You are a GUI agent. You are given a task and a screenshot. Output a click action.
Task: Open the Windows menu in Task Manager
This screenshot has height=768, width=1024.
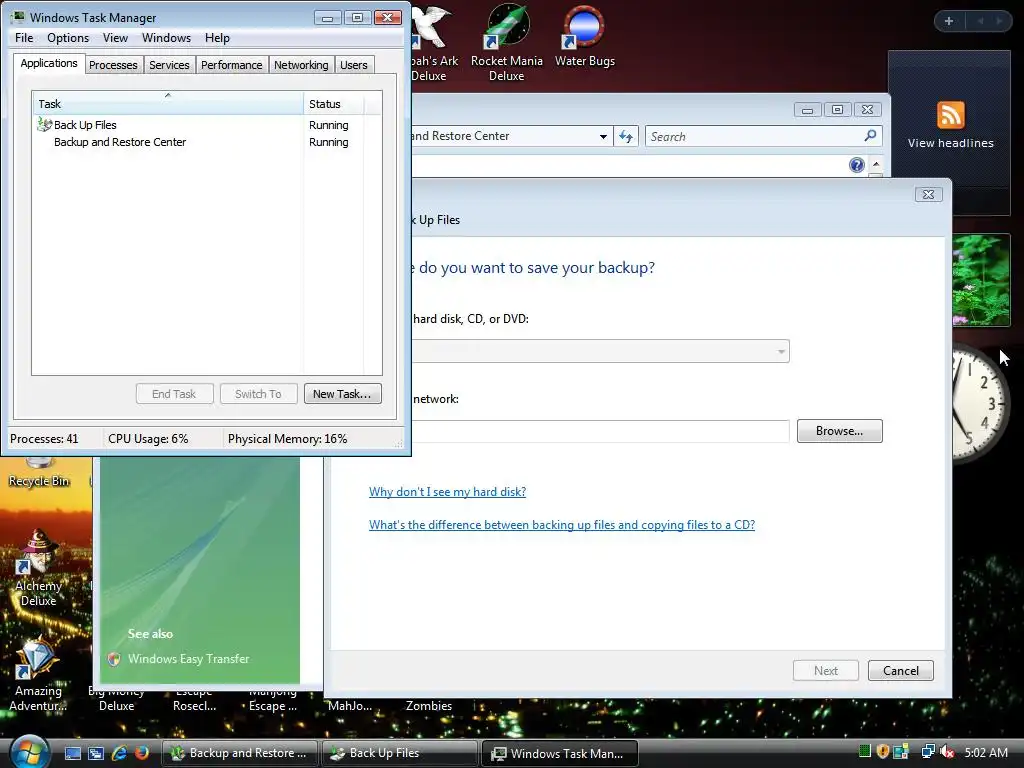[167, 38]
